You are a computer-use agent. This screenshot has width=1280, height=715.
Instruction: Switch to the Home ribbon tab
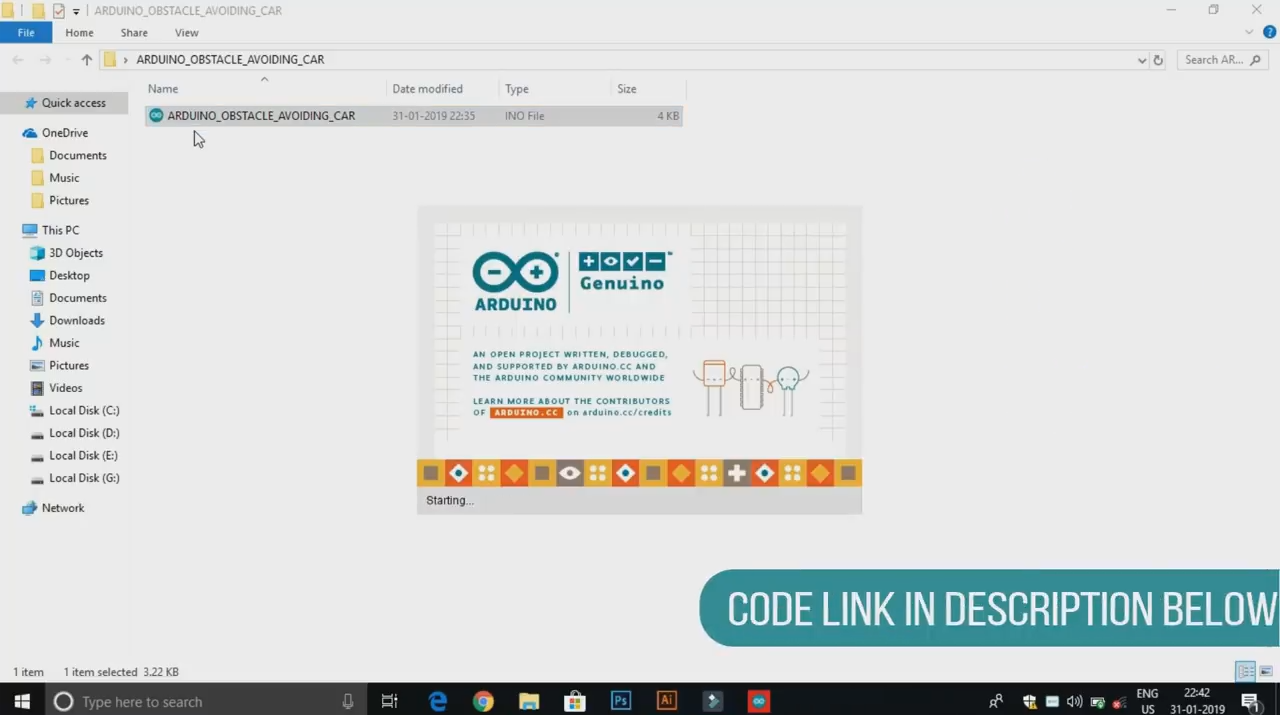click(79, 33)
